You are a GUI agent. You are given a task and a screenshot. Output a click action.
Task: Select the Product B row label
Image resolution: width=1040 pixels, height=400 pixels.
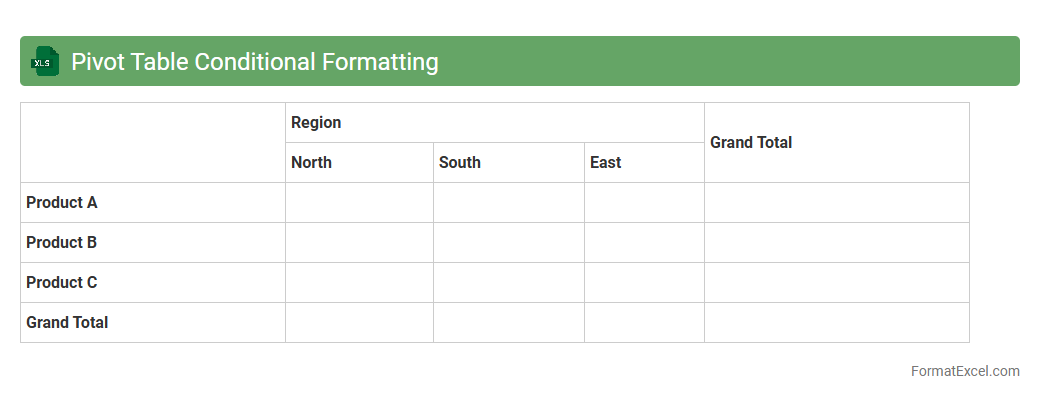pyautogui.click(x=152, y=243)
